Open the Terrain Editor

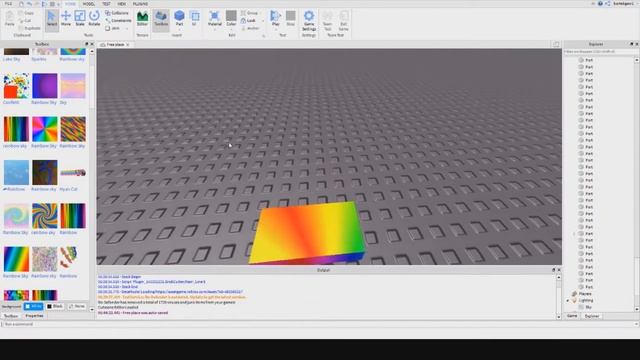[142, 19]
